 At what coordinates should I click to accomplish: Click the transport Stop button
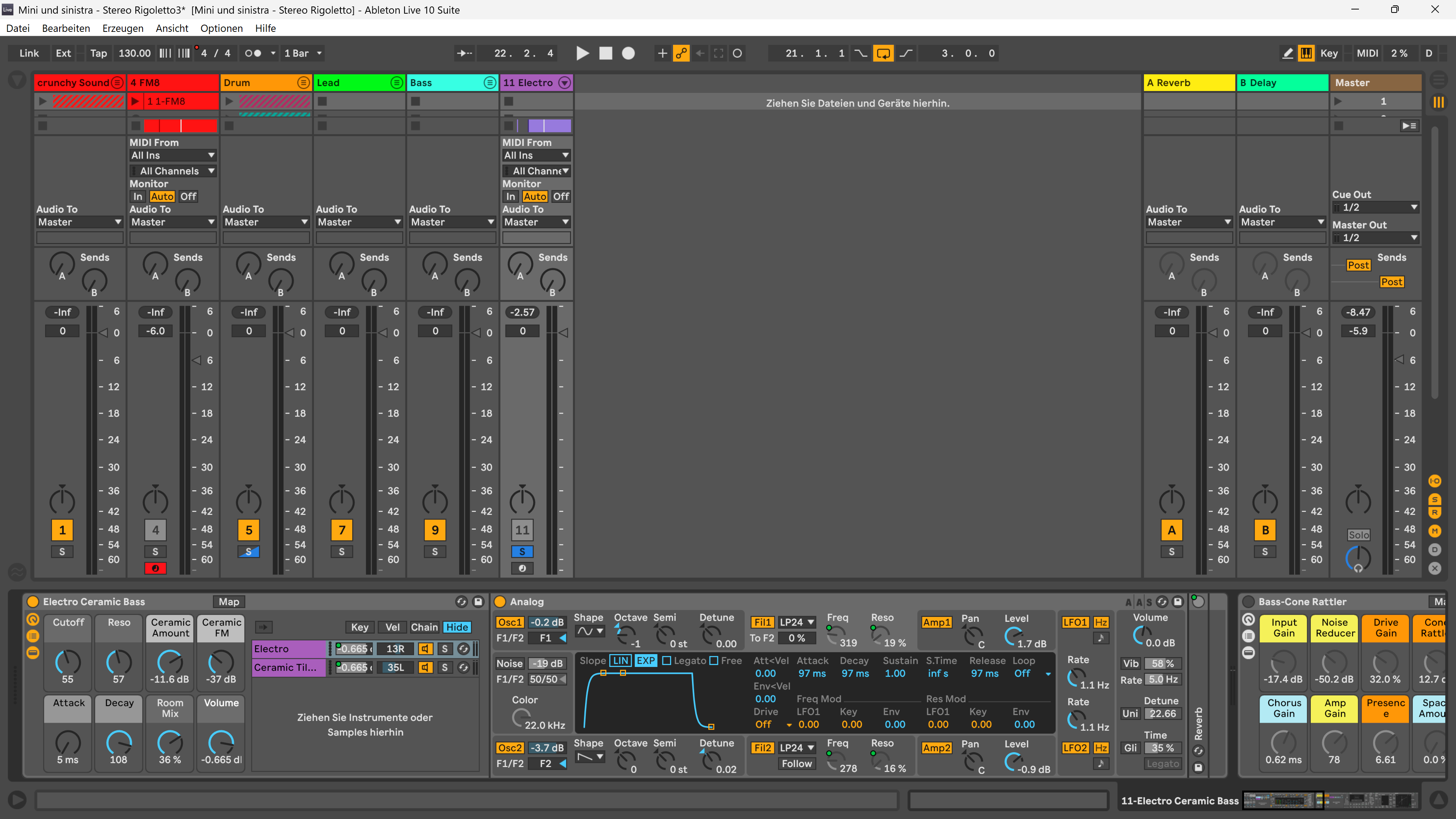(x=606, y=53)
